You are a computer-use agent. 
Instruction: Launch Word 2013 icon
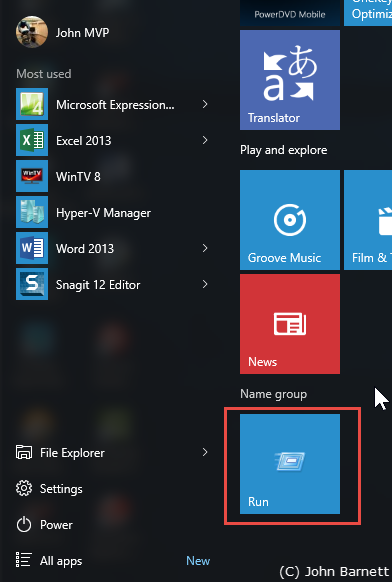point(32,248)
